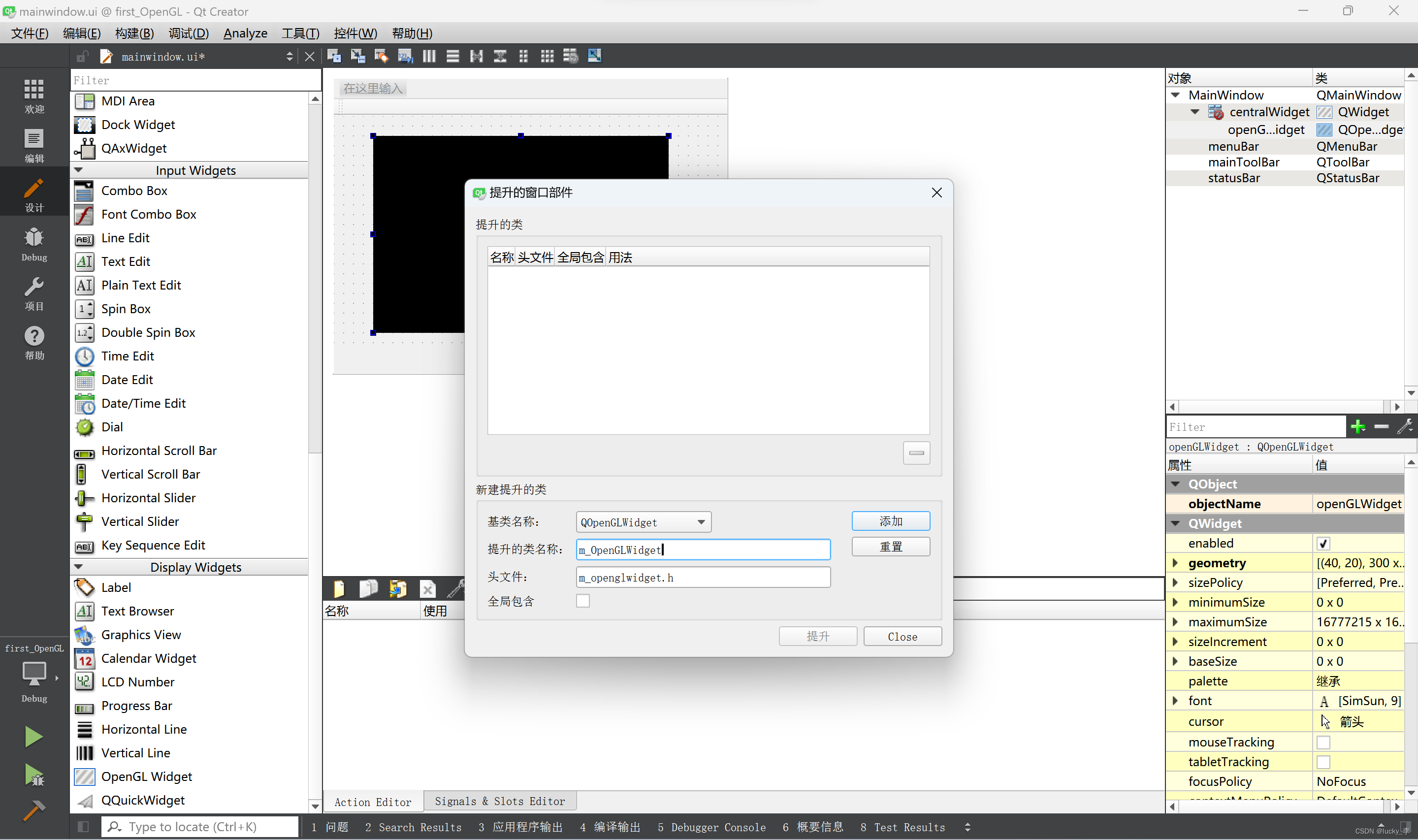Click the green plus add property icon
This screenshot has width=1418, height=840.
pyautogui.click(x=1358, y=427)
